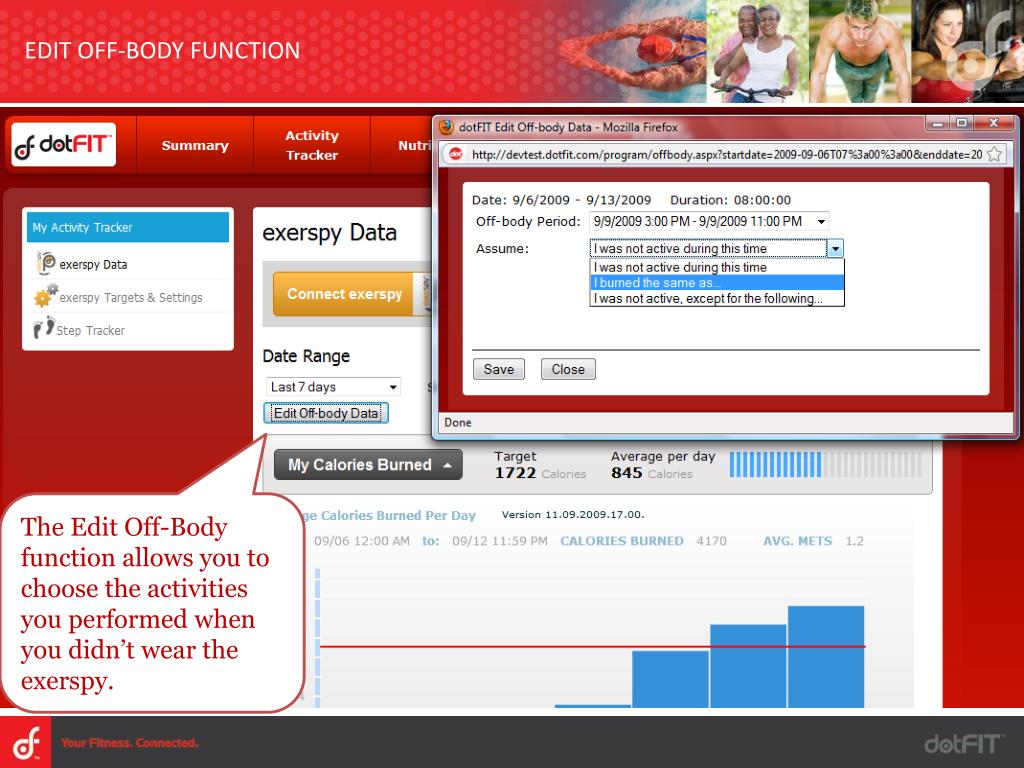Click the footprints Step Tracker icon
The image size is (1024, 768).
coord(44,327)
